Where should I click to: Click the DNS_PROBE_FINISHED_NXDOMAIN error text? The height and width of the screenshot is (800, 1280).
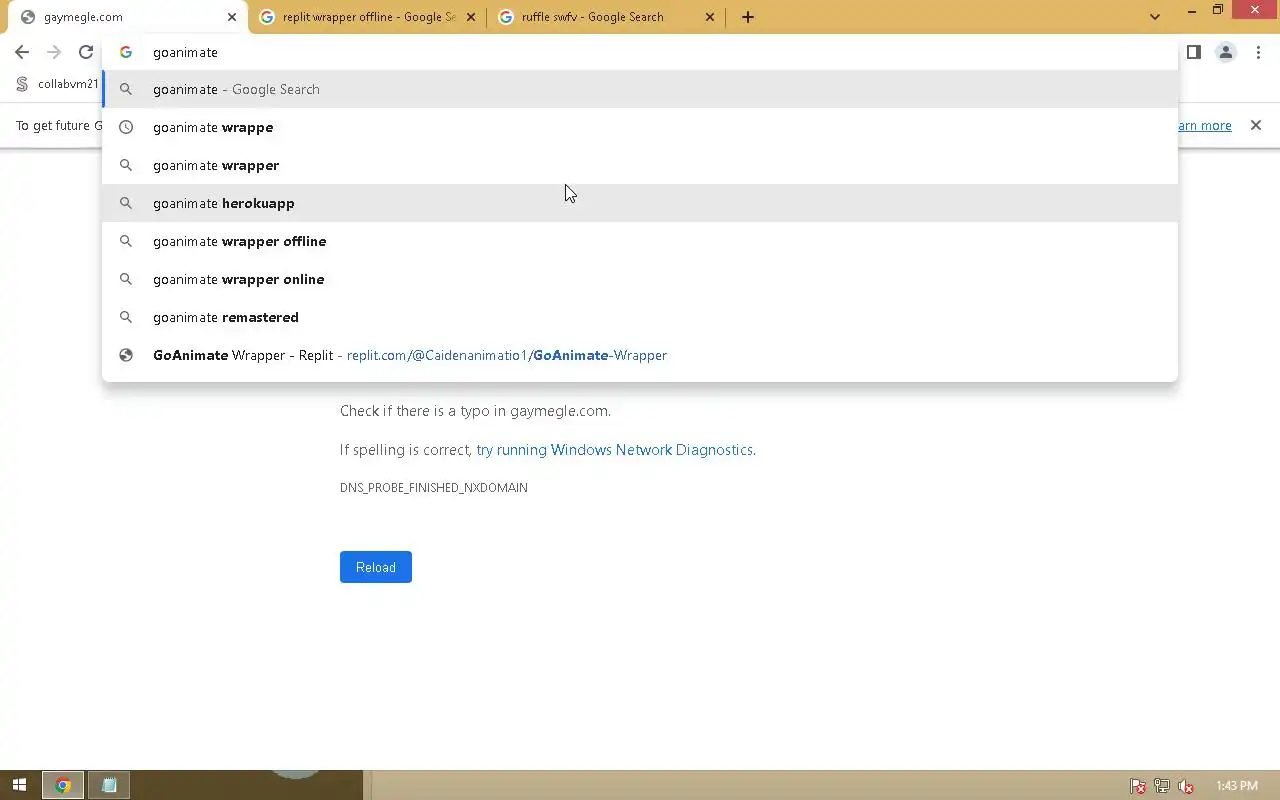434,487
